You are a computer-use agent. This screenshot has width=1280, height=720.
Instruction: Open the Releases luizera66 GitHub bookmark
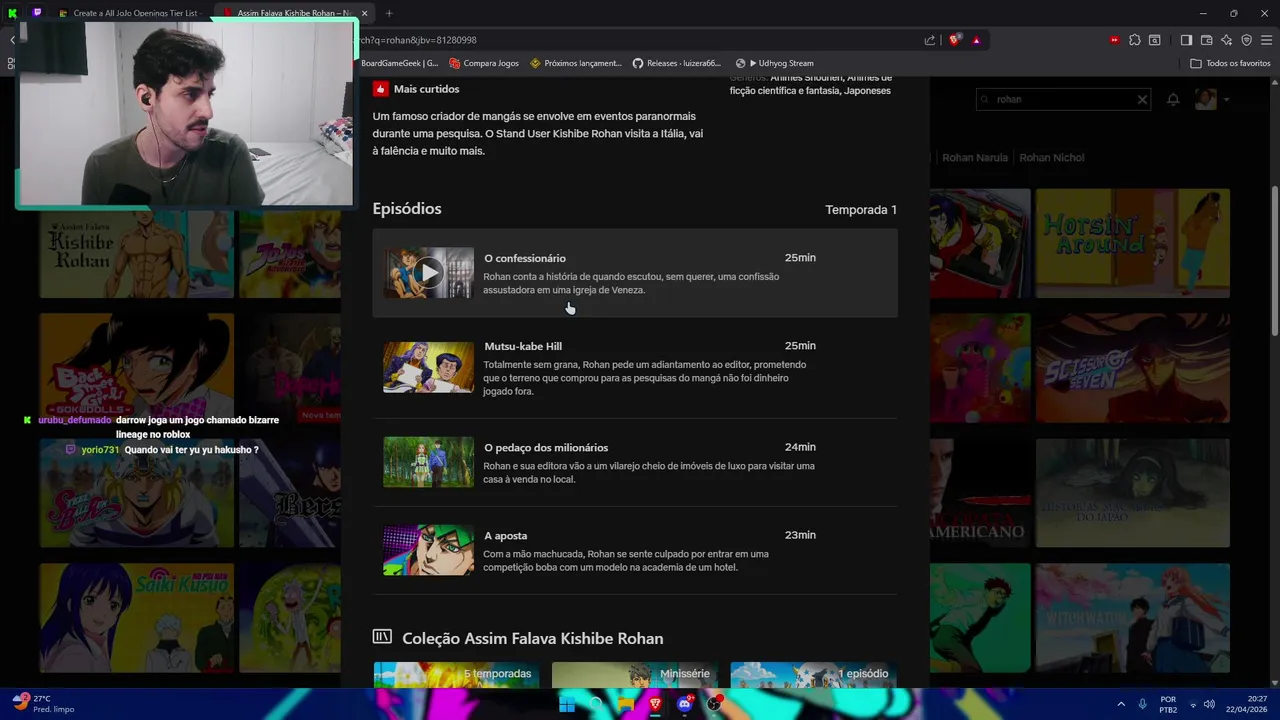click(x=677, y=63)
